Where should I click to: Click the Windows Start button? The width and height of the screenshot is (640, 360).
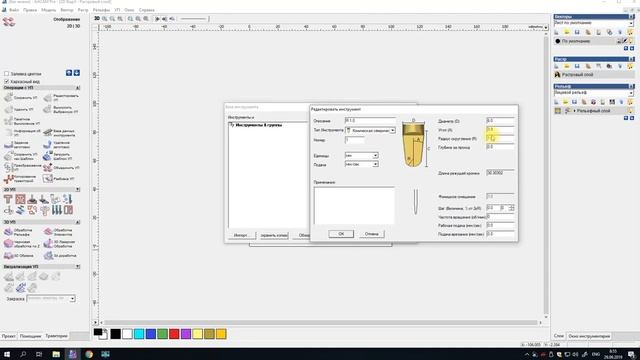pyautogui.click(x=7, y=354)
